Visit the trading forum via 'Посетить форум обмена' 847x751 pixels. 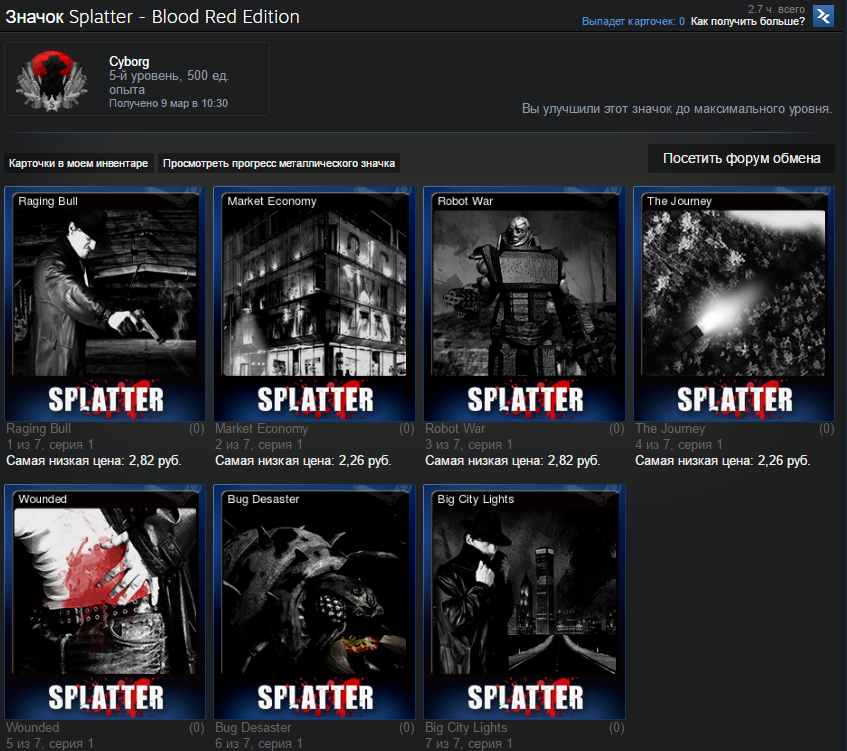[741, 158]
